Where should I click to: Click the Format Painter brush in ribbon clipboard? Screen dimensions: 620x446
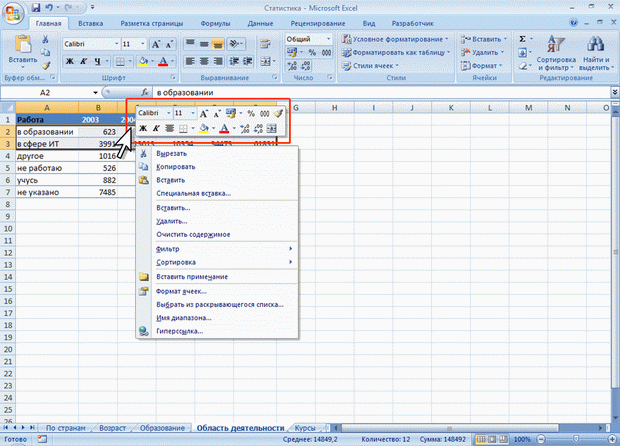coord(45,66)
